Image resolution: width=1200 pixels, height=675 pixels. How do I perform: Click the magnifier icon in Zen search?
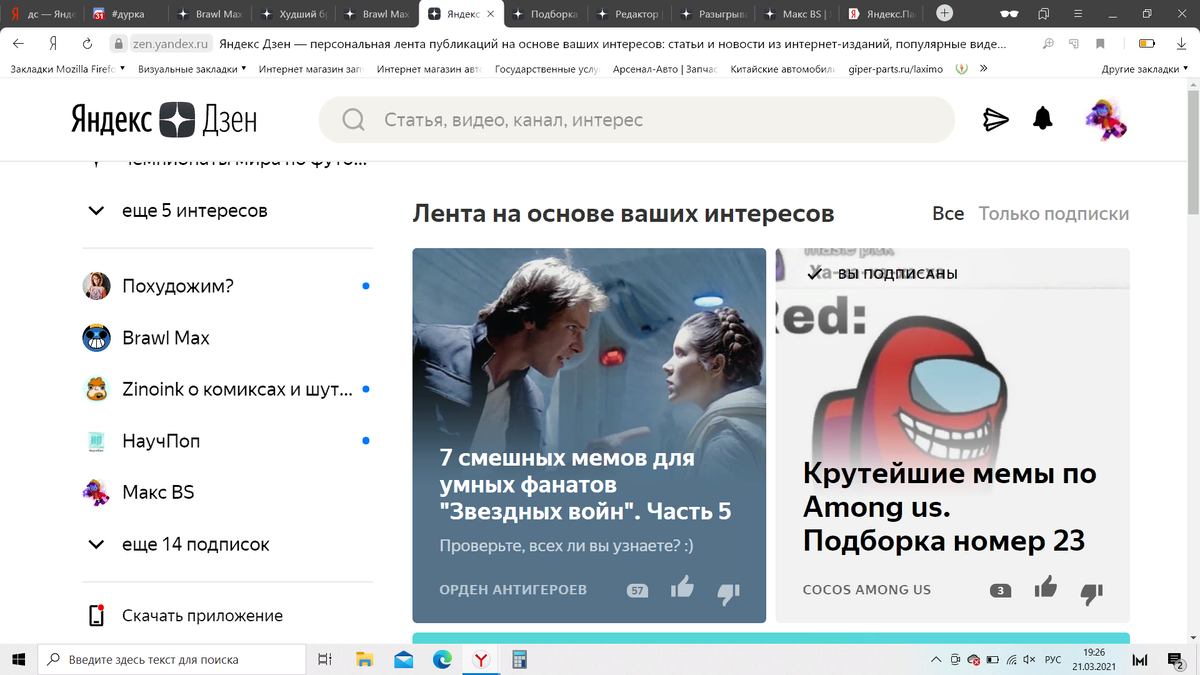tap(353, 120)
